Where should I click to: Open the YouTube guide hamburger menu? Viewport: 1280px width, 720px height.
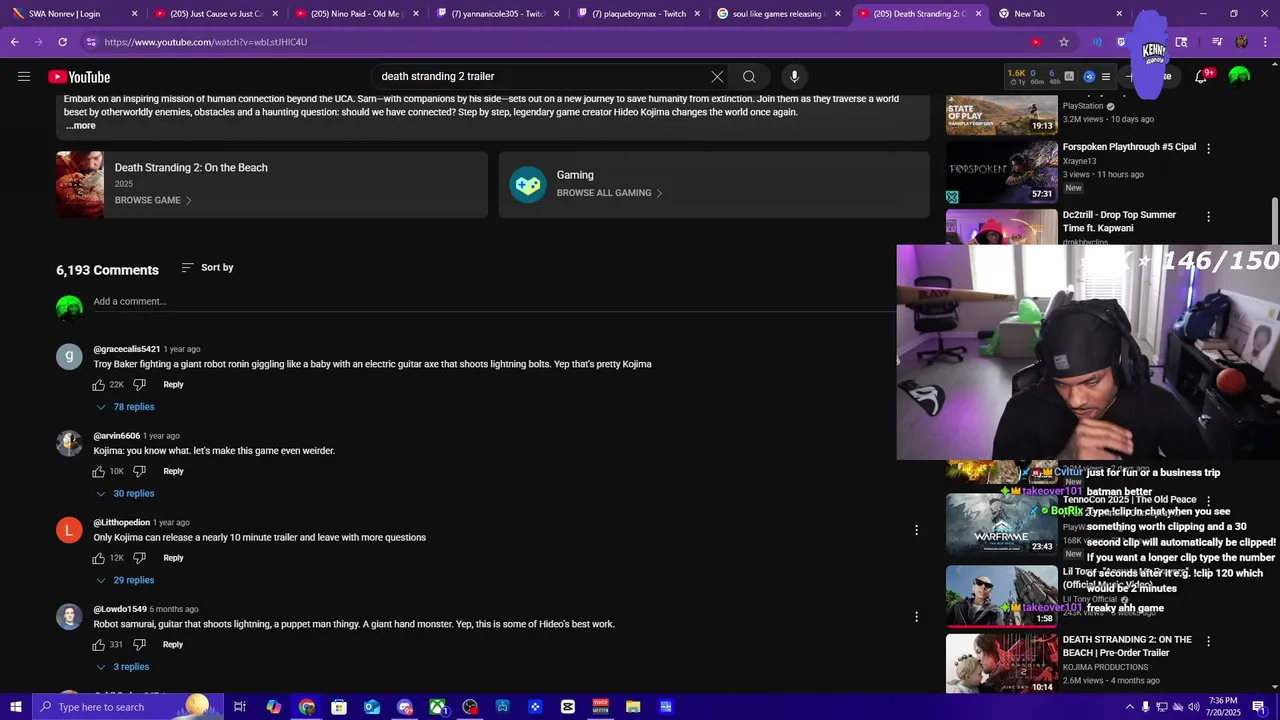[24, 77]
